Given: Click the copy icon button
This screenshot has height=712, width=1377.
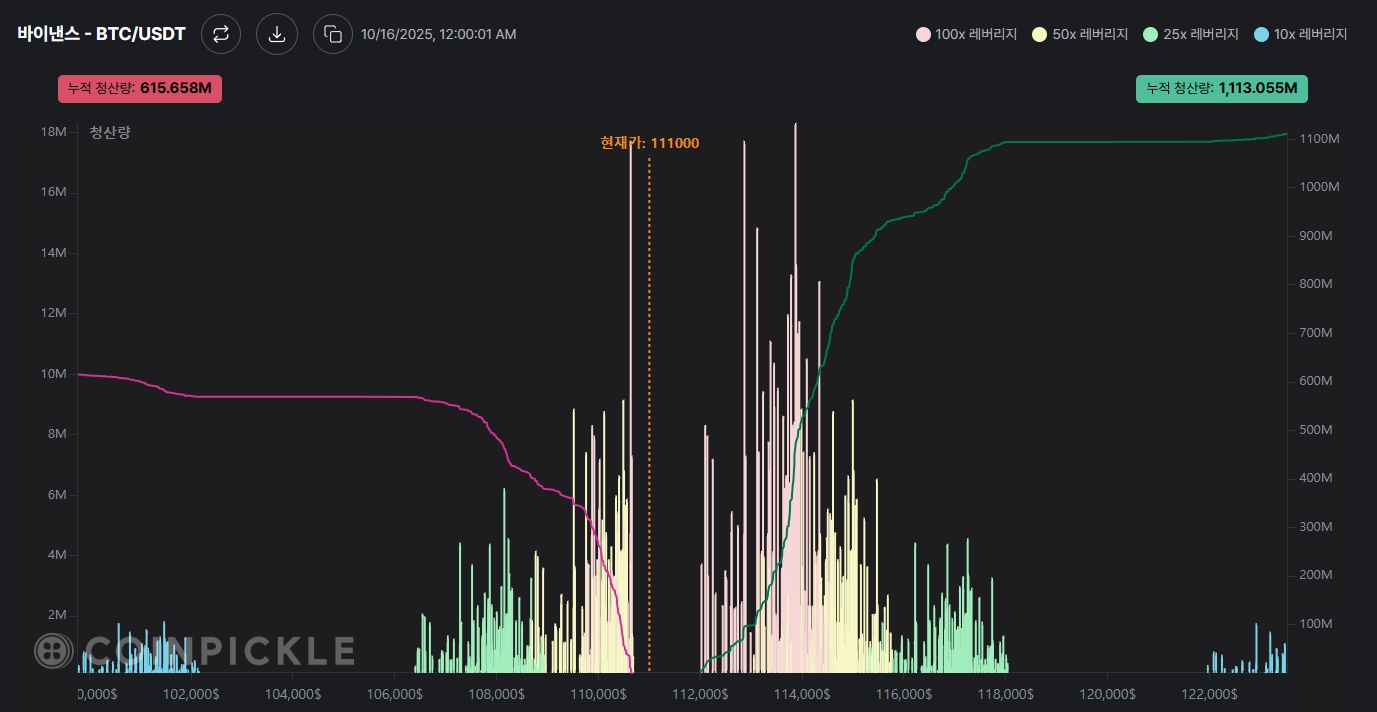Looking at the screenshot, I should pyautogui.click(x=333, y=34).
